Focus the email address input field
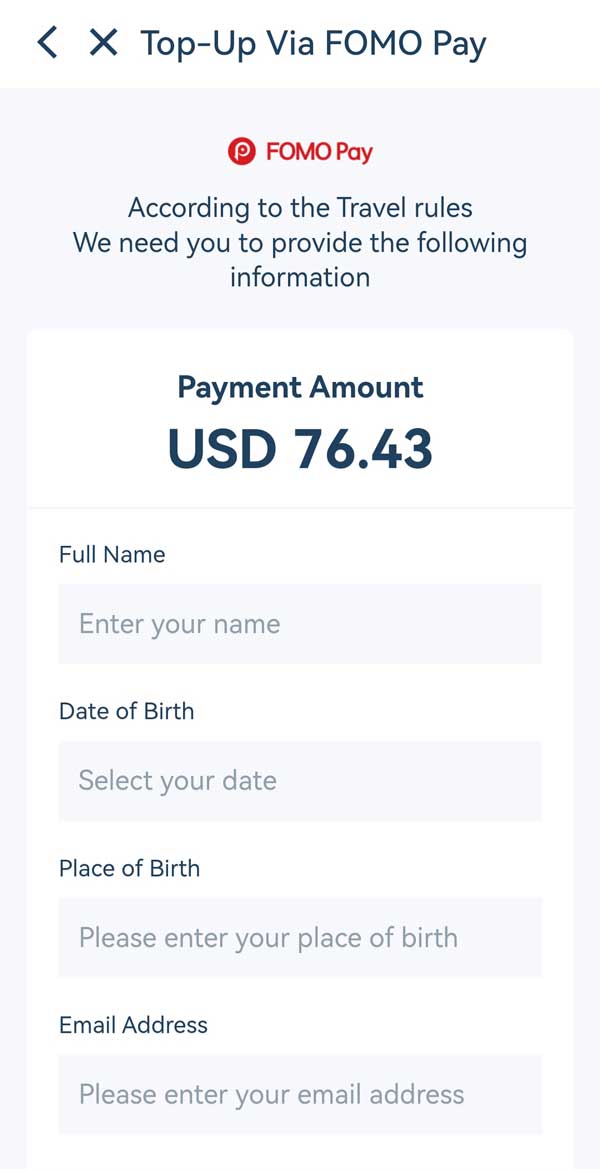Screen dimensions: 600x1170 pyautogui.click(x=300, y=1094)
